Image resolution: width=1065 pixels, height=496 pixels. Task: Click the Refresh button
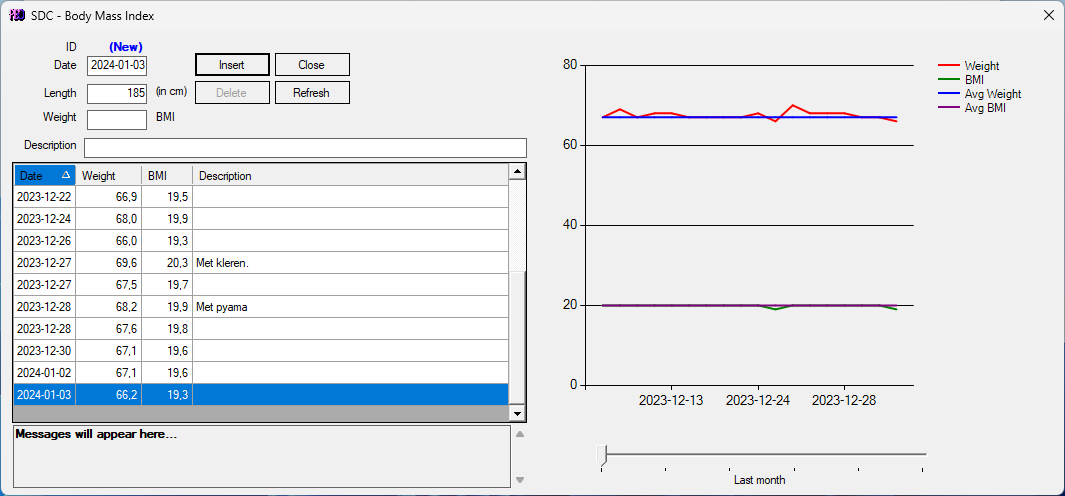click(x=312, y=93)
